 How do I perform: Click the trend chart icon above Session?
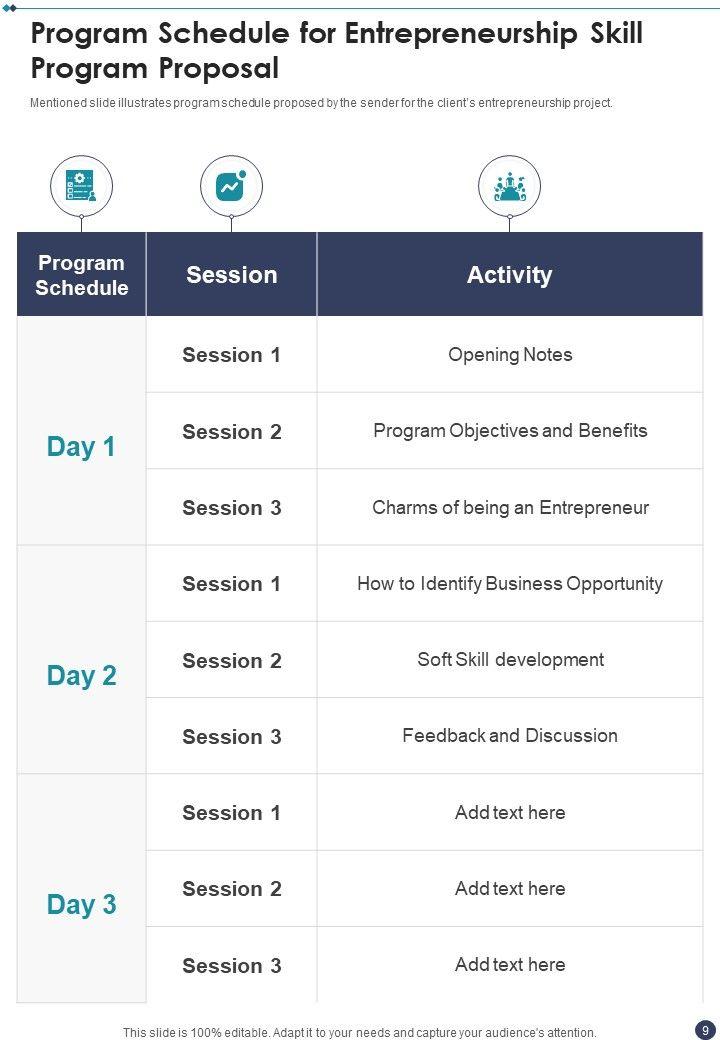coord(231,186)
